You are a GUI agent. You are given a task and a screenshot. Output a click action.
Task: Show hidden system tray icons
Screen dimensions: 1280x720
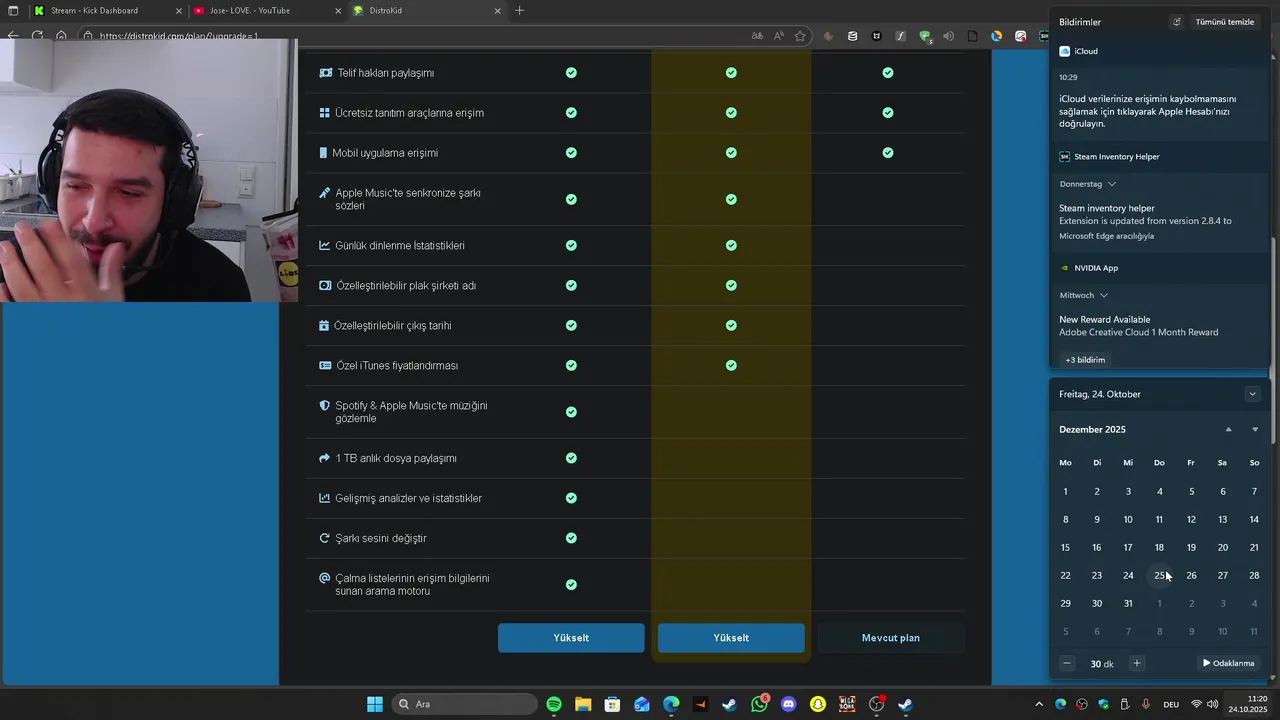pos(1039,704)
